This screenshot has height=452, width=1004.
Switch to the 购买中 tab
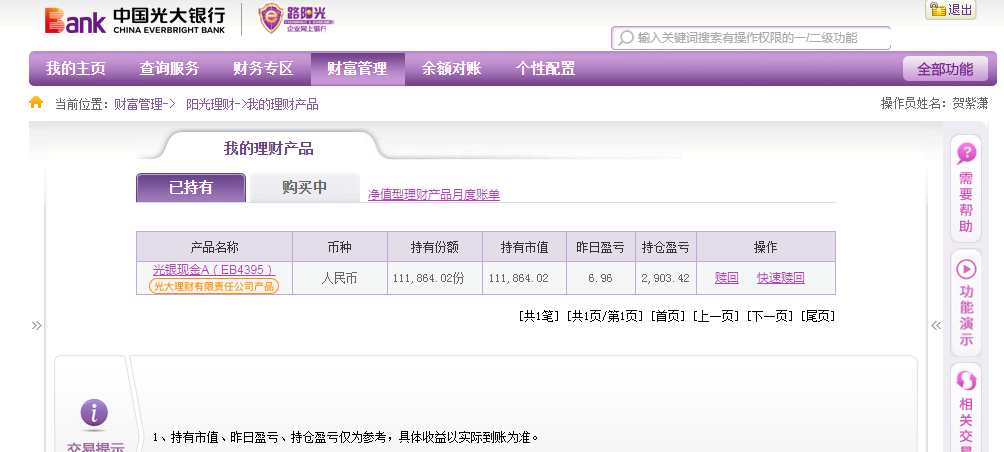(305, 188)
